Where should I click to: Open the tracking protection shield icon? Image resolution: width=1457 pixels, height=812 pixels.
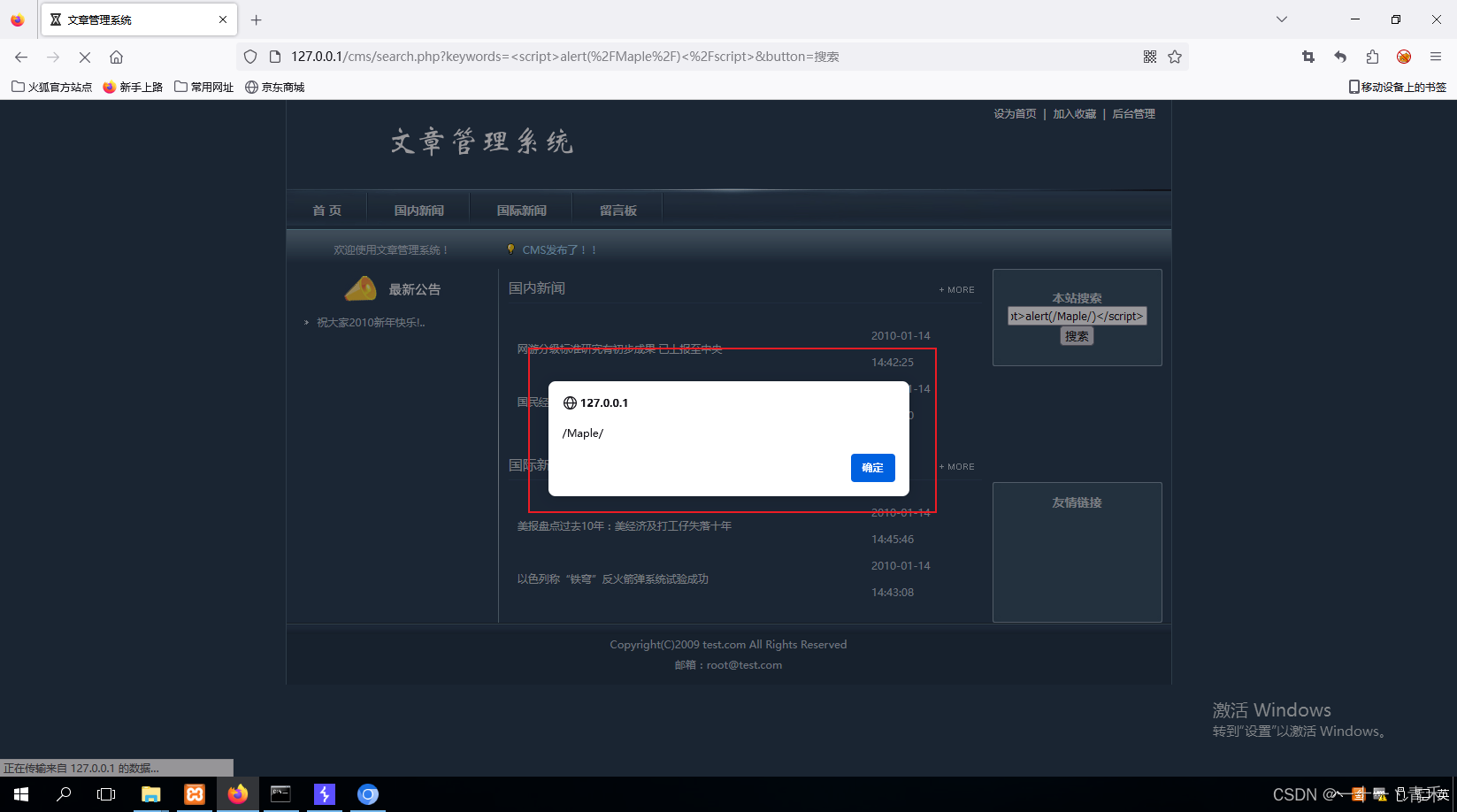point(250,57)
